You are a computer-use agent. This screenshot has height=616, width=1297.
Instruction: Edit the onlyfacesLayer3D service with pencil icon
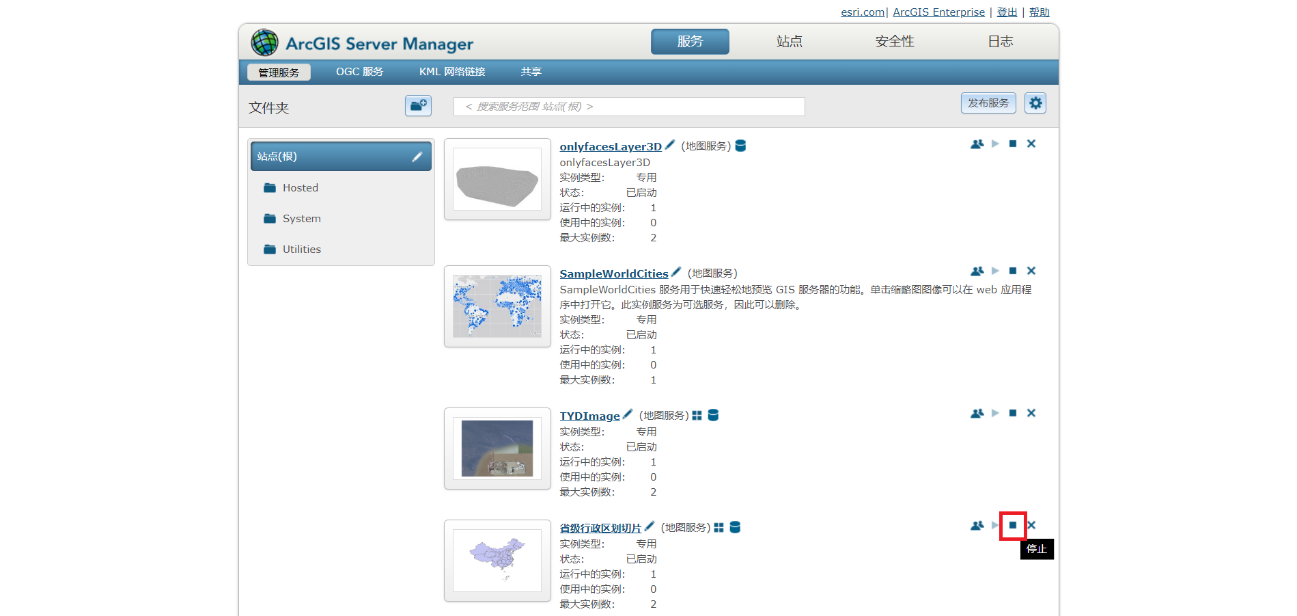(670, 145)
